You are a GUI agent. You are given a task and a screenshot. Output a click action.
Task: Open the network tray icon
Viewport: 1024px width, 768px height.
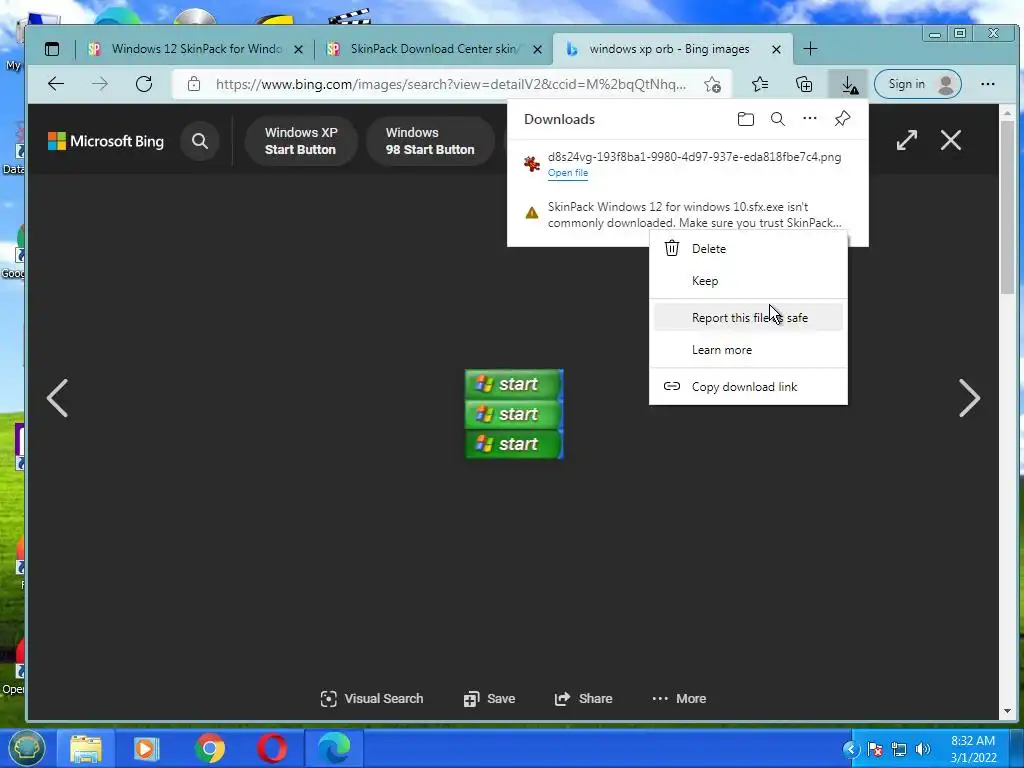[x=899, y=749]
